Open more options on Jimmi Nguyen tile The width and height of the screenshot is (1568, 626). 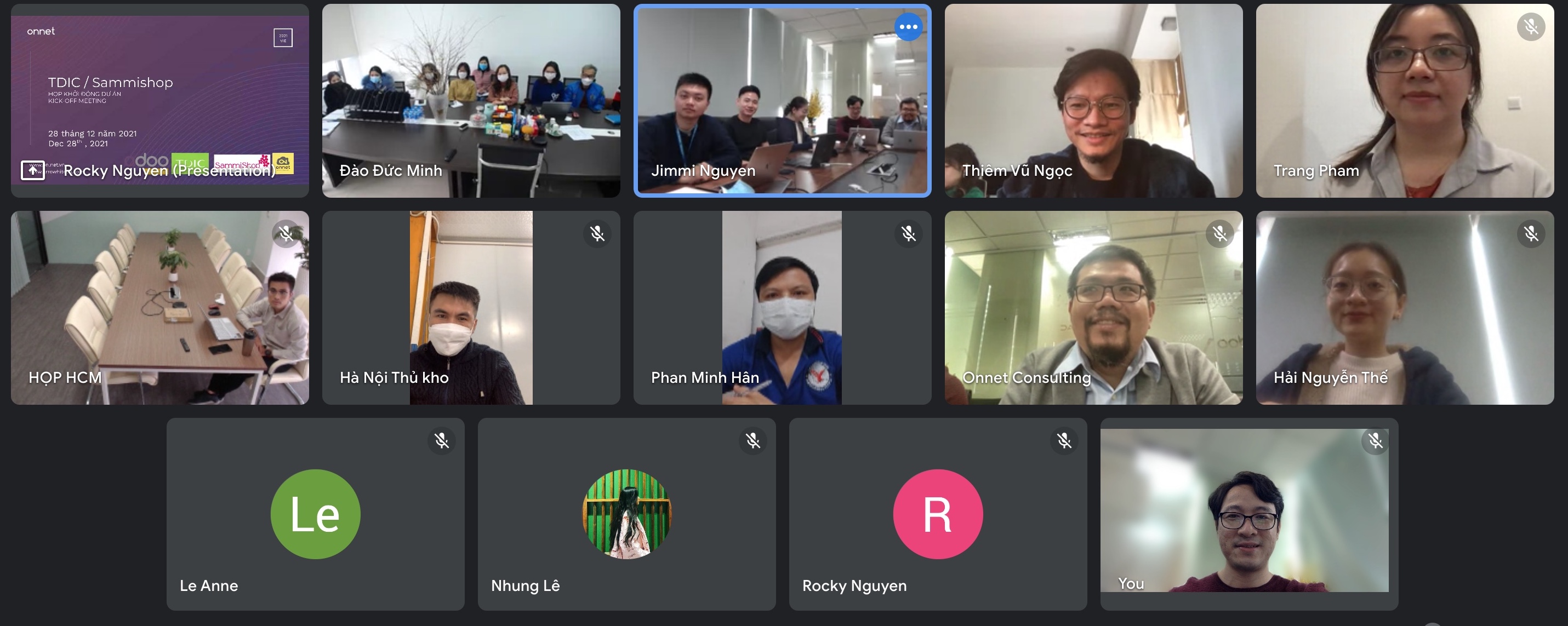[908, 27]
